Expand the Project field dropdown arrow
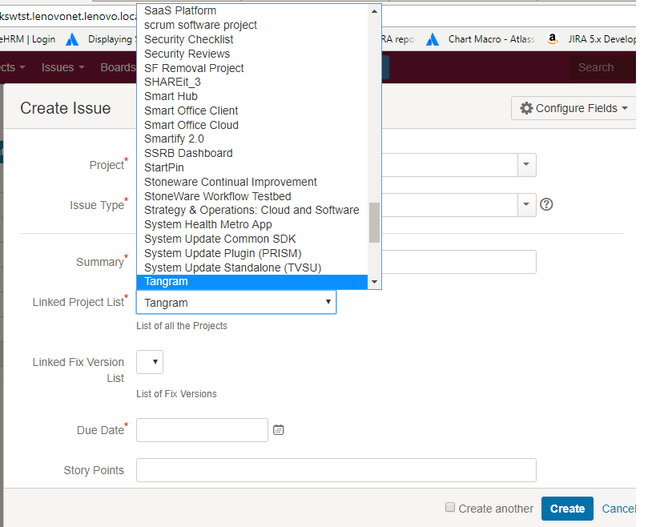Viewport: 656px width, 527px height. (x=527, y=165)
